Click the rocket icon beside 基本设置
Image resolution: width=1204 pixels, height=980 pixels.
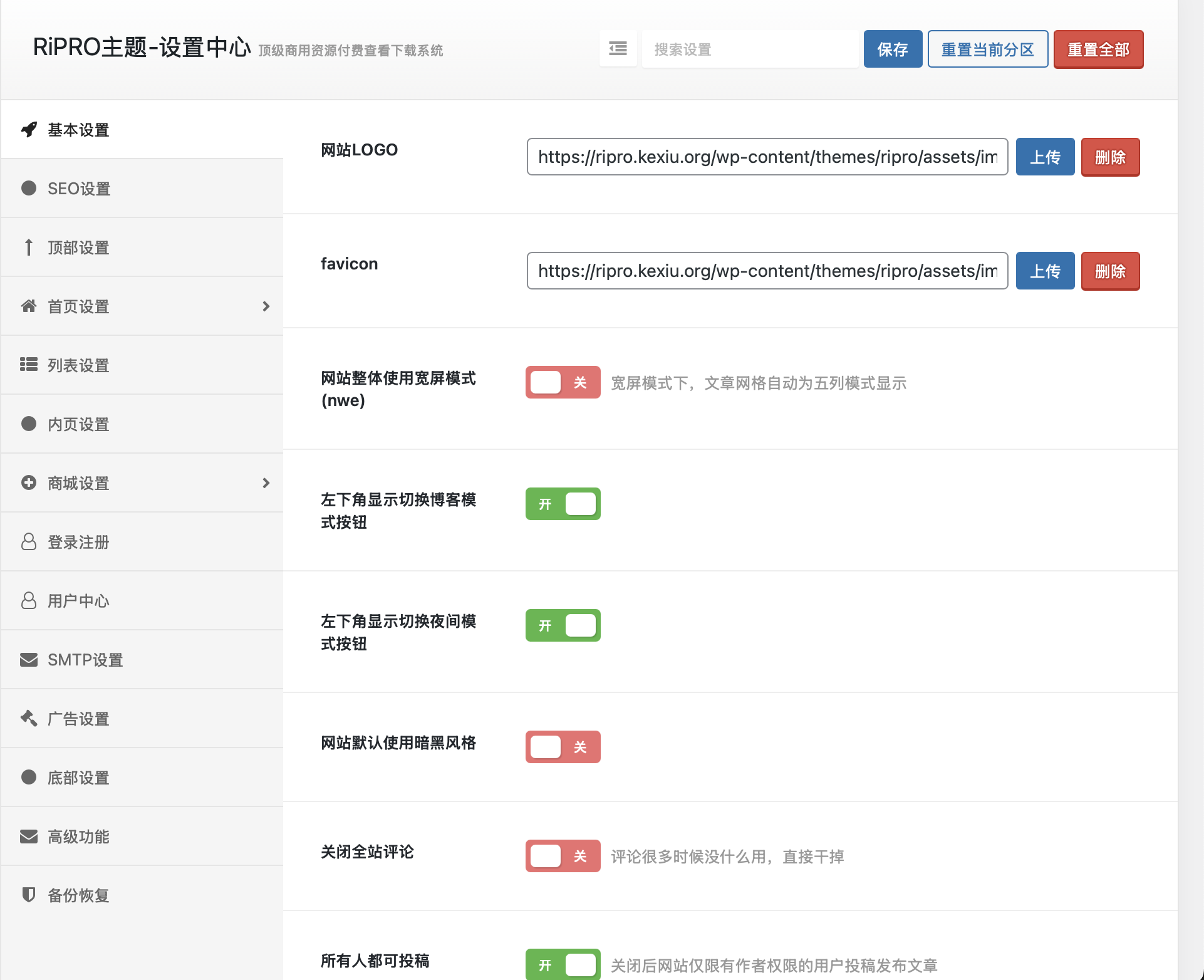point(29,130)
